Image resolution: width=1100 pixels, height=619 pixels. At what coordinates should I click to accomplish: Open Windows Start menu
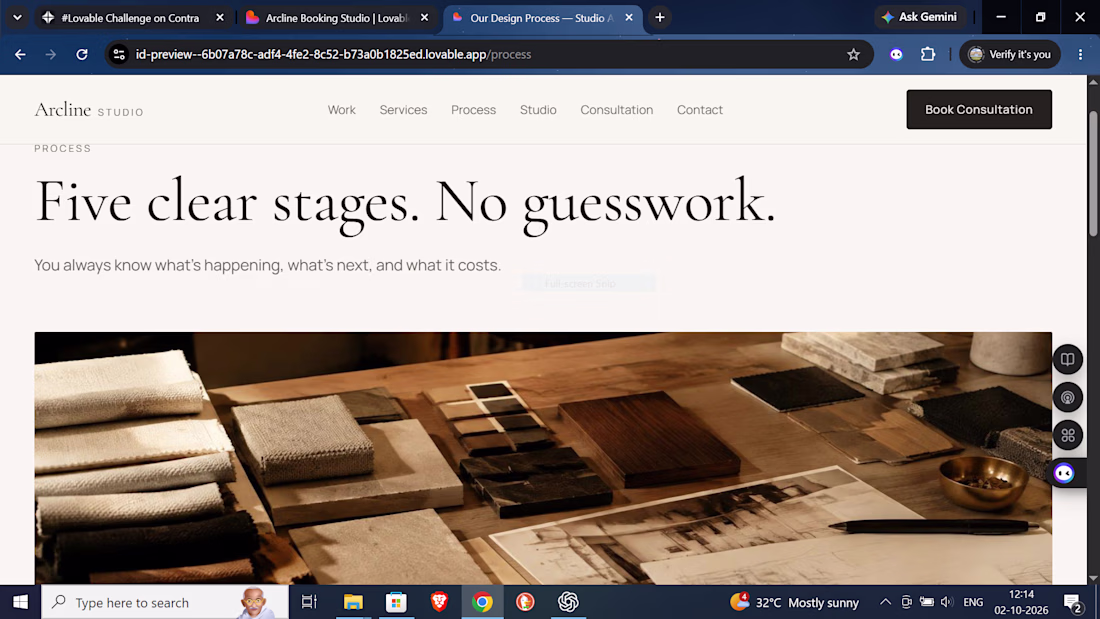pyautogui.click(x=20, y=602)
